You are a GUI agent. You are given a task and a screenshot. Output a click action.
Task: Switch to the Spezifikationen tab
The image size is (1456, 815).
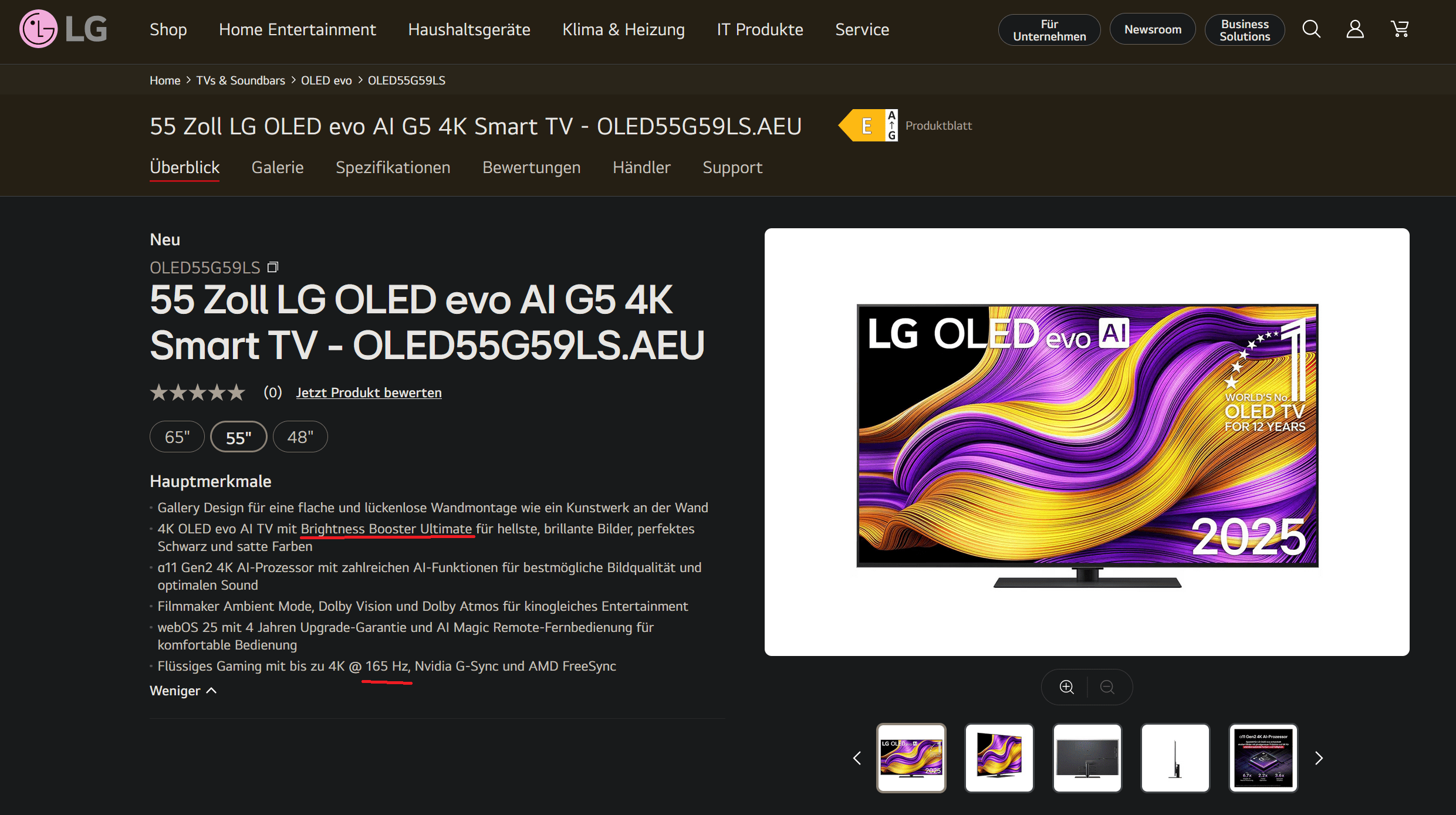tap(393, 168)
